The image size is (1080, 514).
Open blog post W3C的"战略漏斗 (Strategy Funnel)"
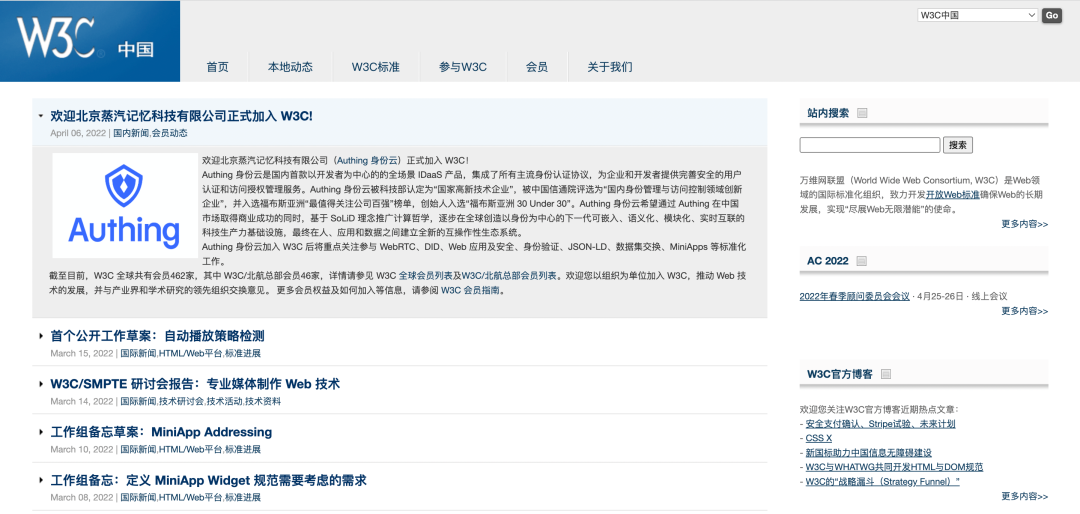point(882,482)
